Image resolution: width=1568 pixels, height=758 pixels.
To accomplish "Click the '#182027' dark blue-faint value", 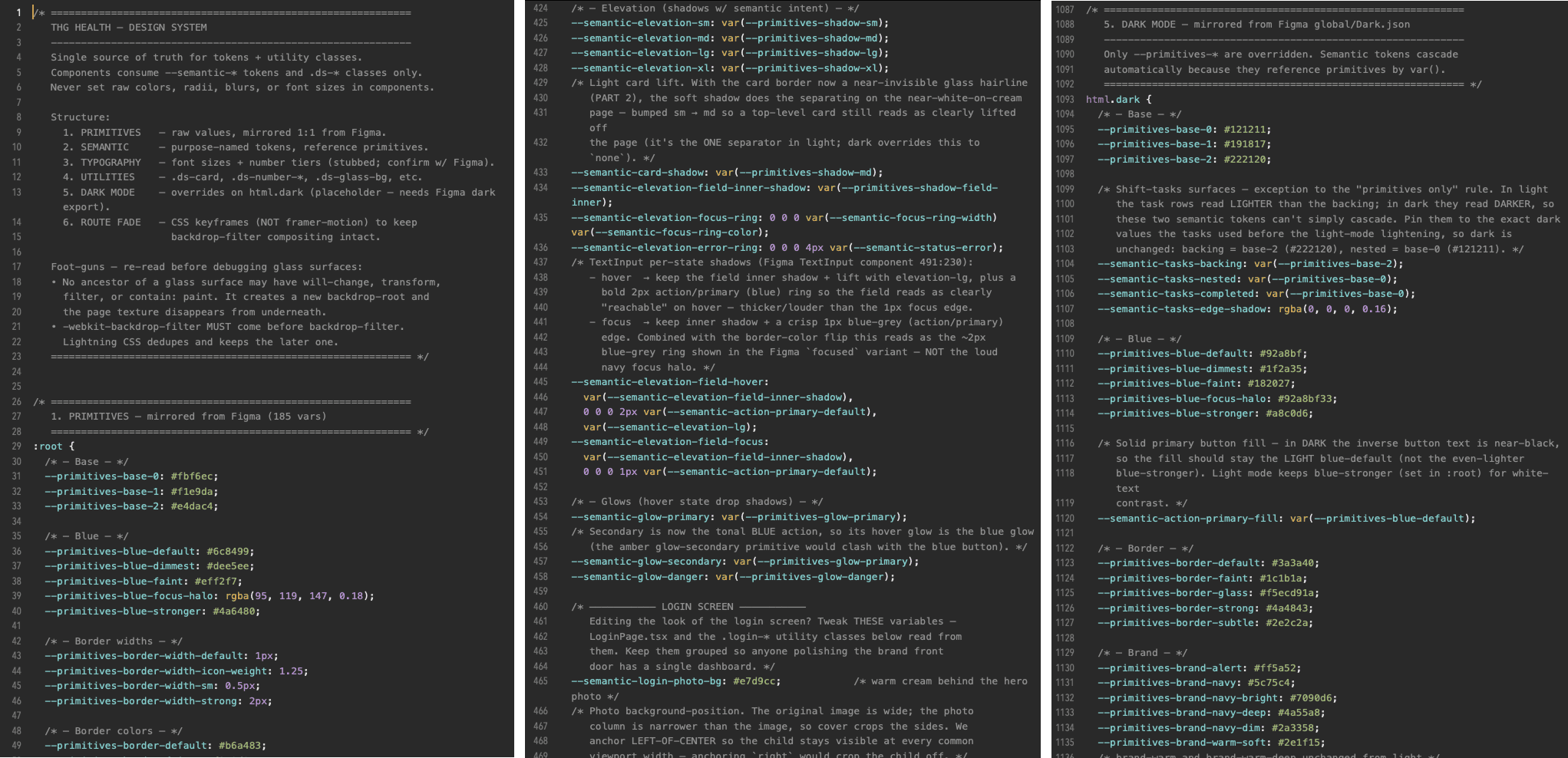I will point(1272,384).
